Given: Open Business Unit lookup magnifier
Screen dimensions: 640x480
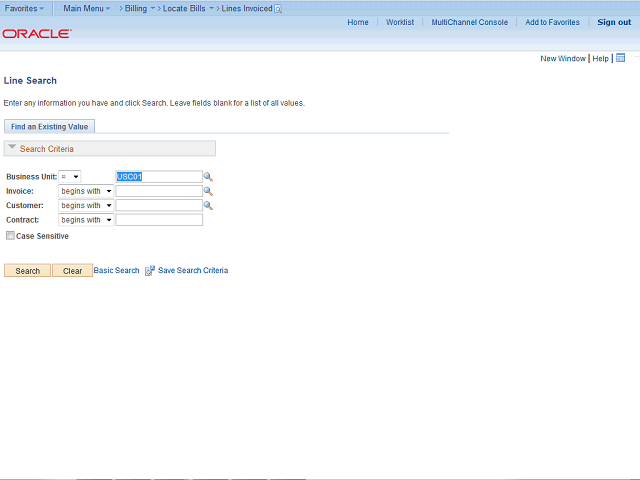Looking at the screenshot, I should coord(208,177).
